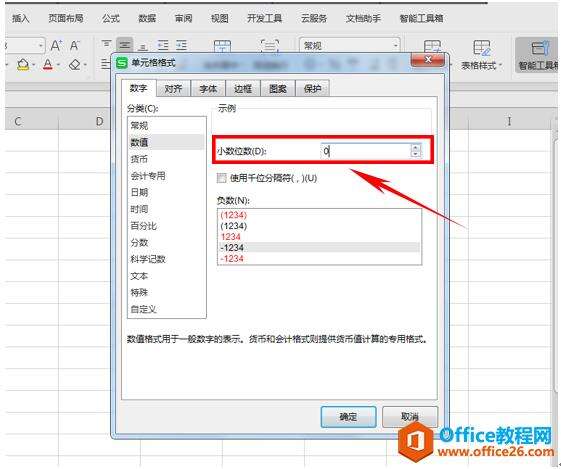This screenshot has height=469, width=561.
Task: Open the font size dropdown arrow
Action: tap(40, 45)
